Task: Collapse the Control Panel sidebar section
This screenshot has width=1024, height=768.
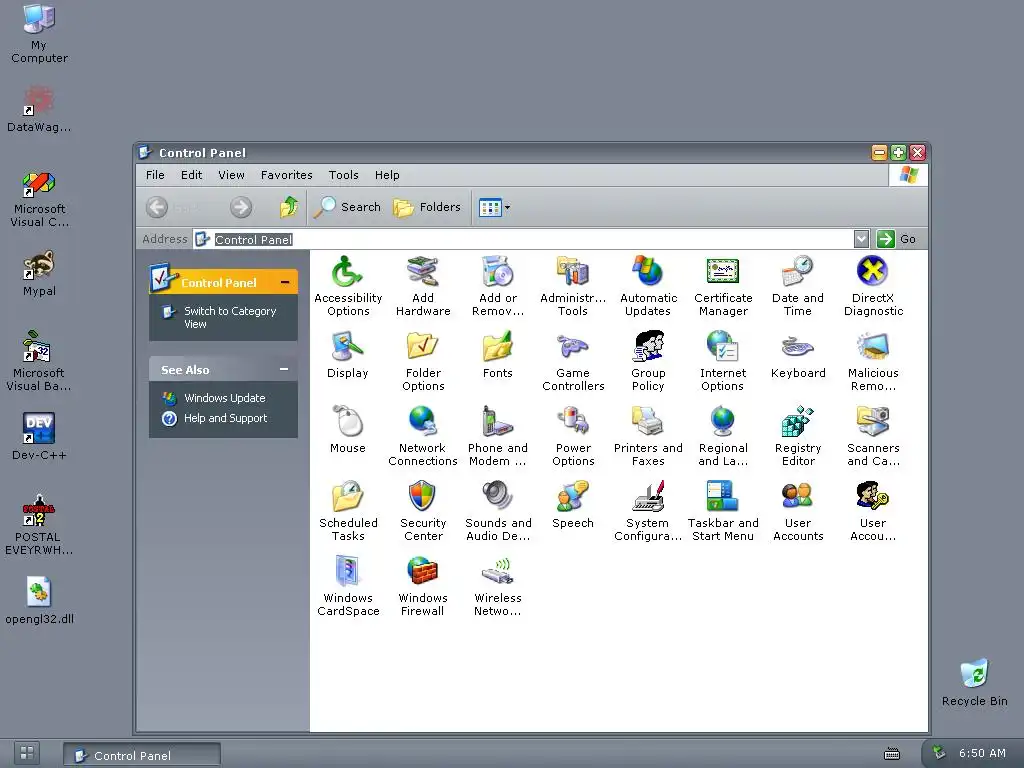Action: coord(285,282)
